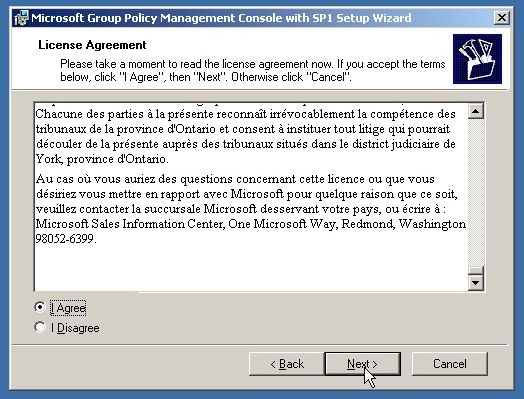Select the I Disagree radio button
The width and height of the screenshot is (524, 399).
pos(40,327)
